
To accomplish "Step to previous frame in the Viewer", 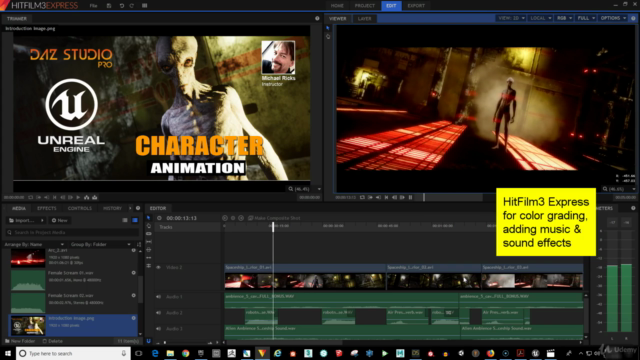I will pos(394,198).
